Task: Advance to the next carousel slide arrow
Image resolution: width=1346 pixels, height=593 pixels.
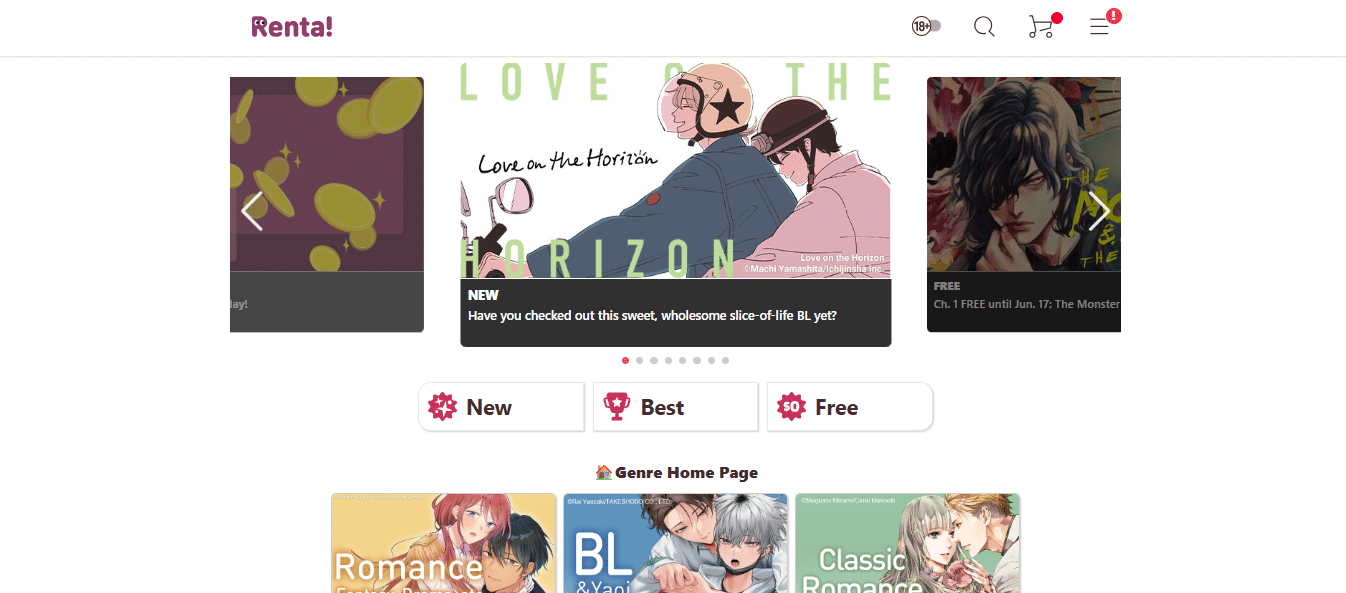Action: coord(1098,211)
